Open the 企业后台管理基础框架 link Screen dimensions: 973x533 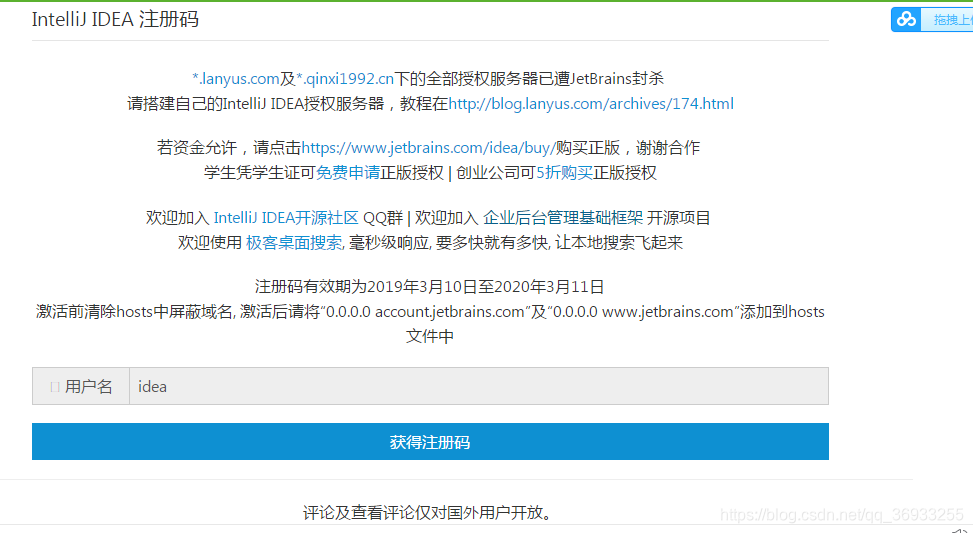pos(563,218)
